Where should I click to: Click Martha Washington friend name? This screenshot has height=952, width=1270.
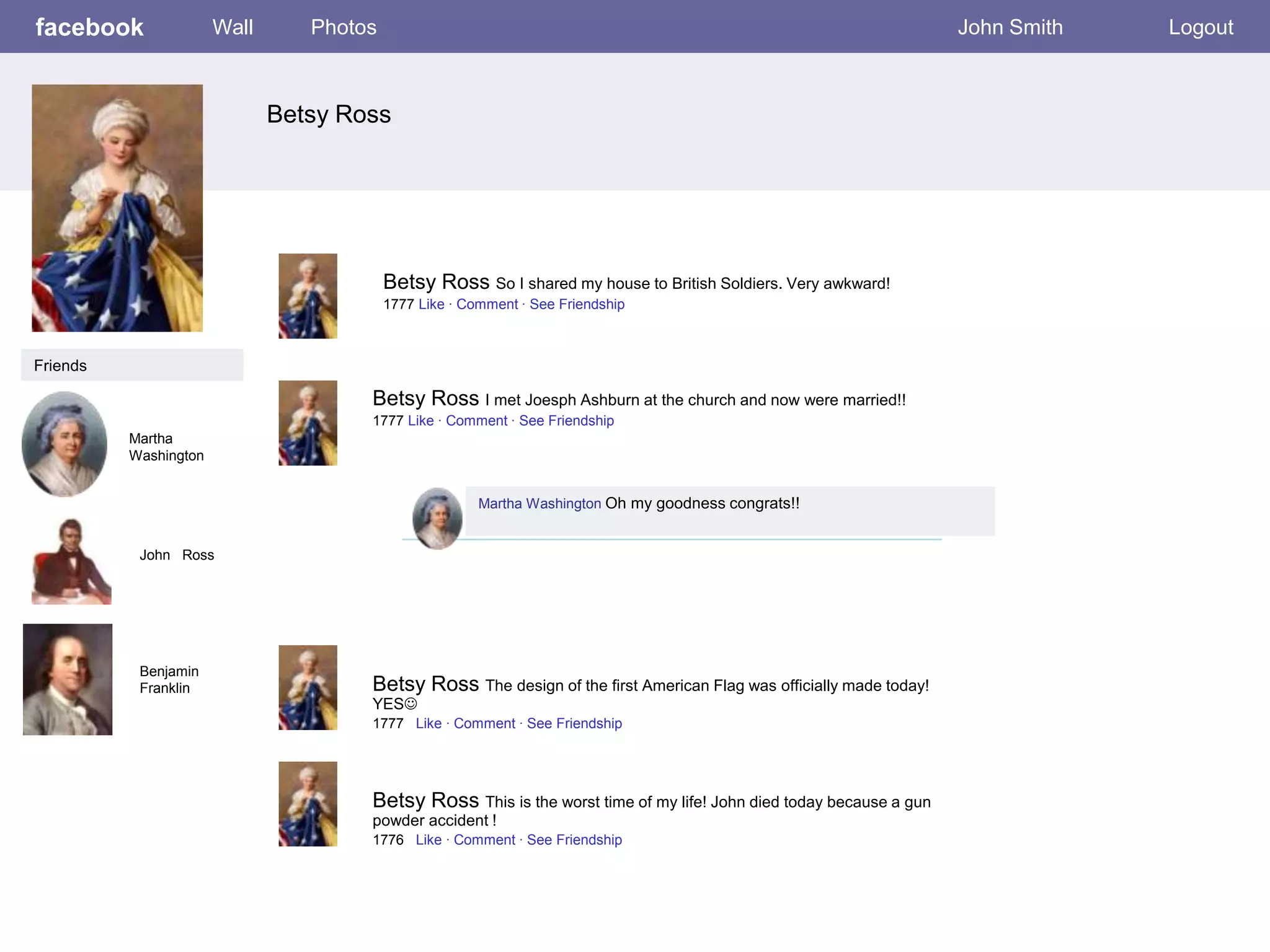(x=166, y=447)
